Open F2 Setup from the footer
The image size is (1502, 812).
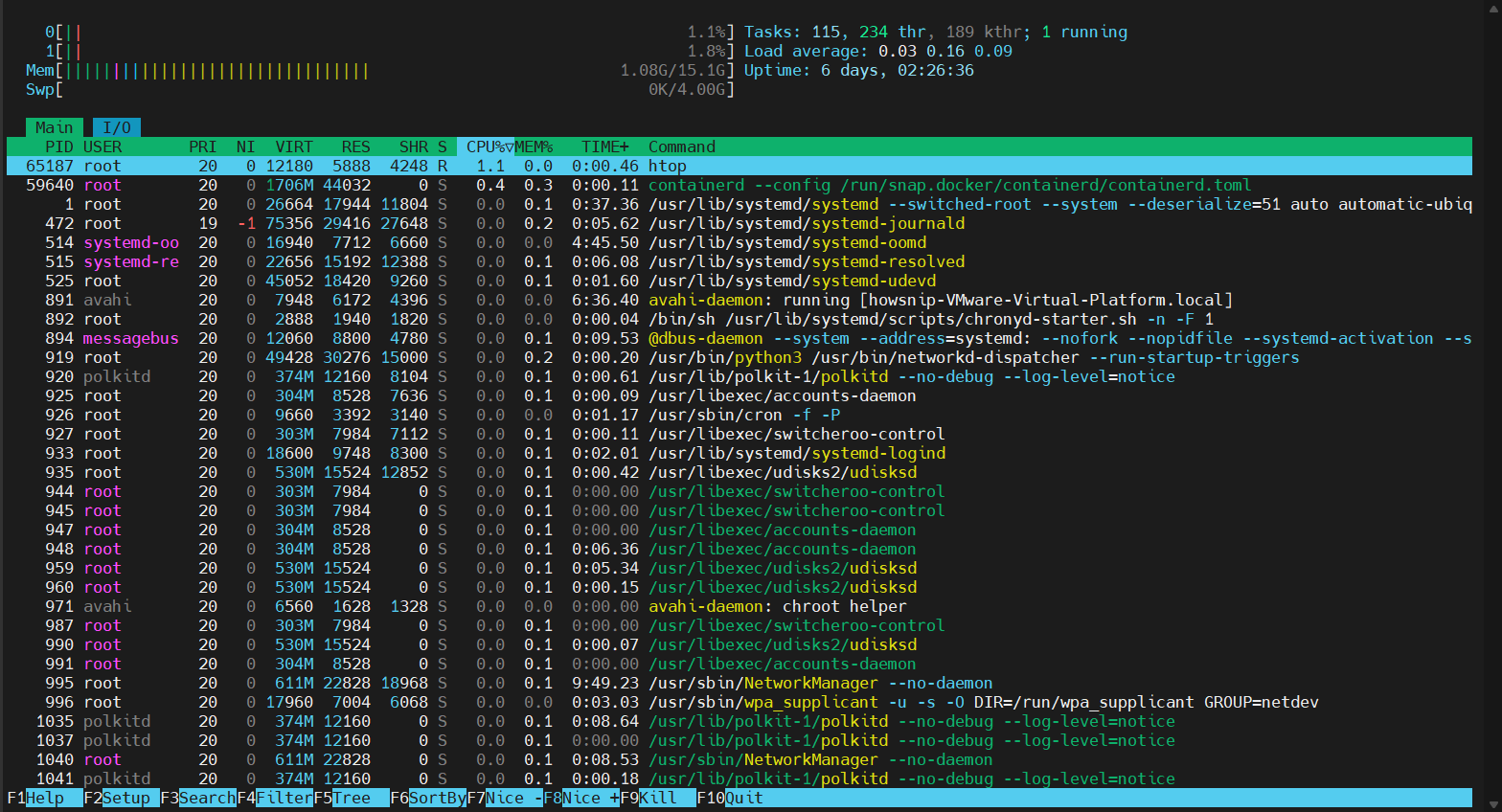pyautogui.click(x=122, y=798)
